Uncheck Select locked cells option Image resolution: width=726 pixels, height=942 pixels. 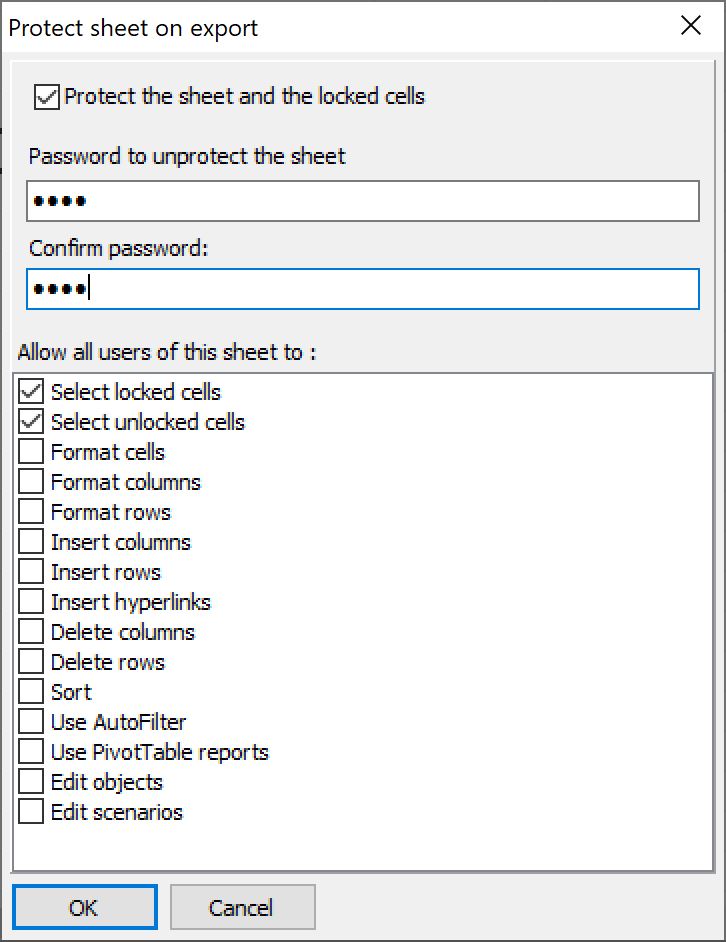(32, 392)
